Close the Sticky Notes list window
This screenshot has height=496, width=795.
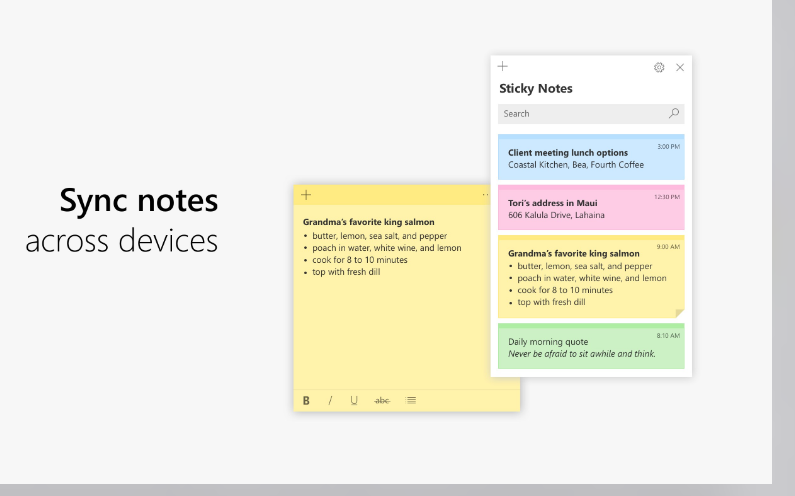(680, 67)
